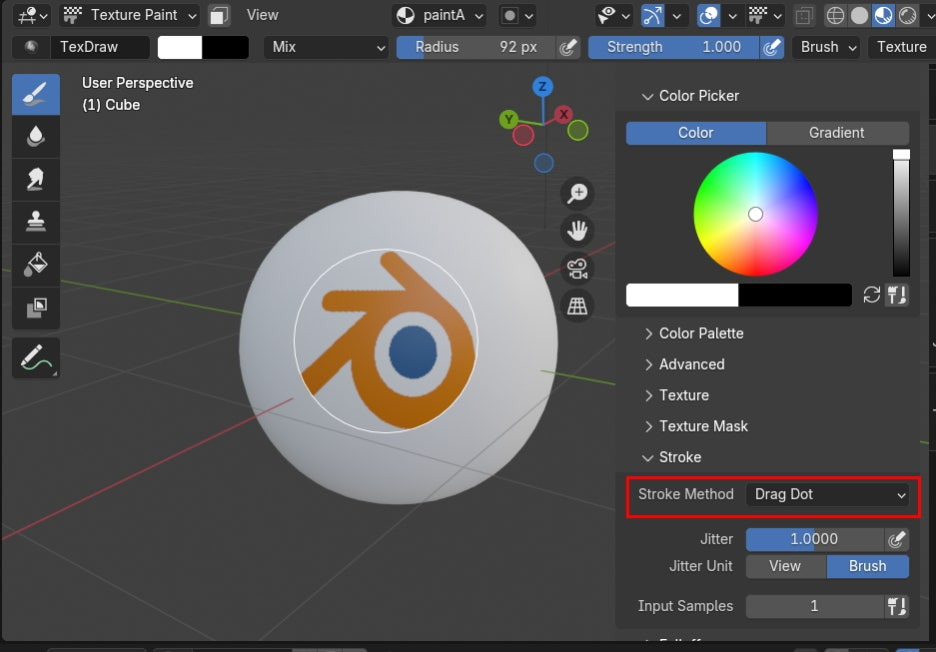Image resolution: width=936 pixels, height=652 pixels.
Task: Select the Annotate tool
Action: [36, 358]
